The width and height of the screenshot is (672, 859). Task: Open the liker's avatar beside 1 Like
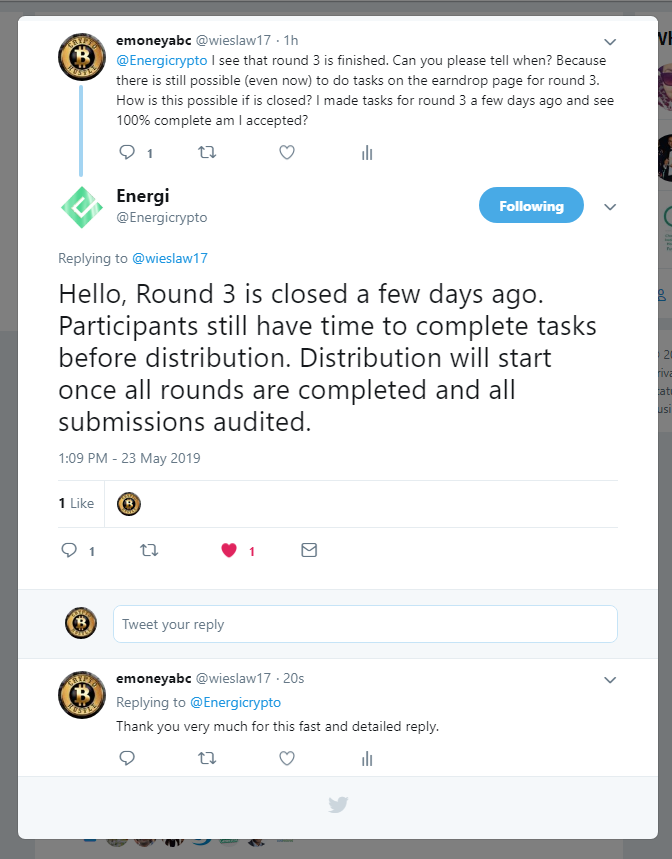tap(129, 504)
